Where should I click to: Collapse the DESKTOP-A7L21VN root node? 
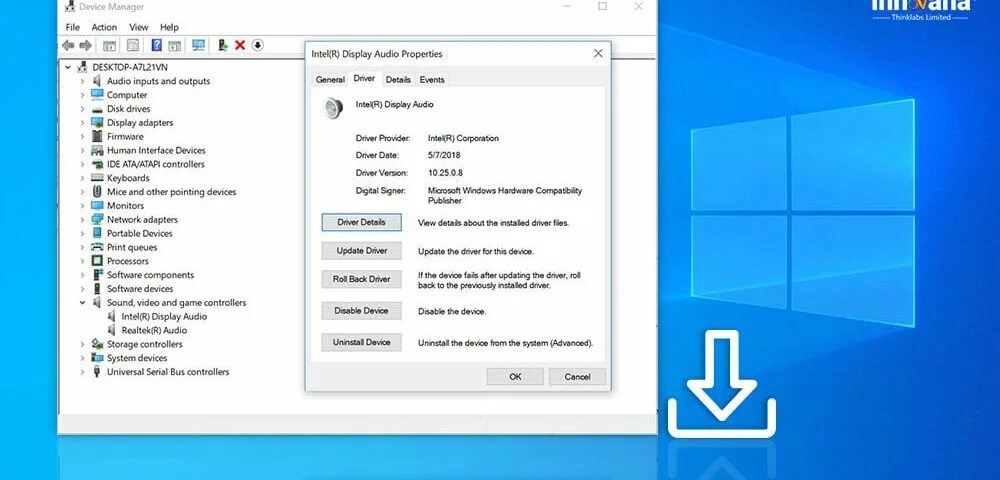tap(68, 67)
